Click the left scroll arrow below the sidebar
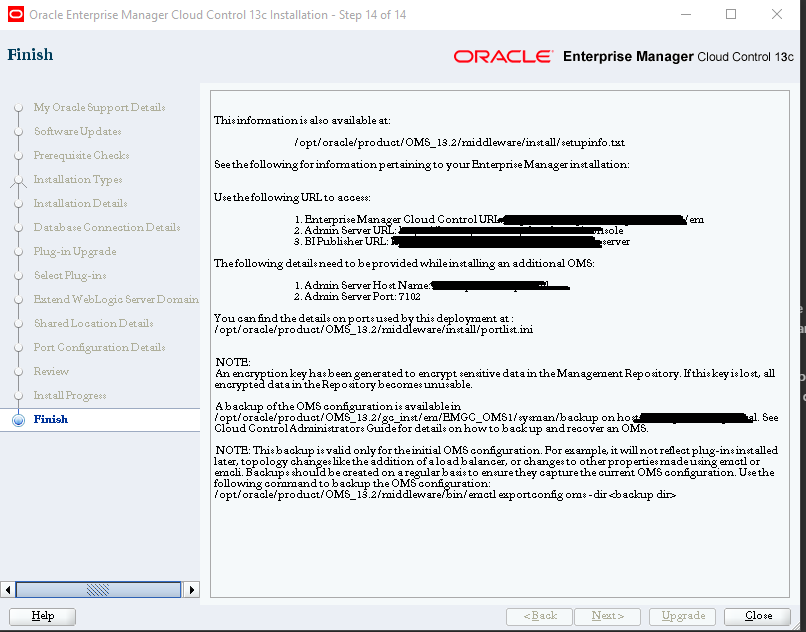 7,589
